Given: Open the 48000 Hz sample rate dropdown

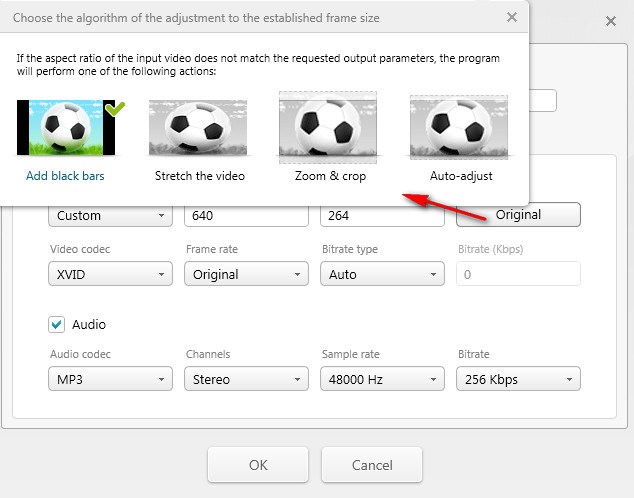Looking at the screenshot, I should 382,379.
